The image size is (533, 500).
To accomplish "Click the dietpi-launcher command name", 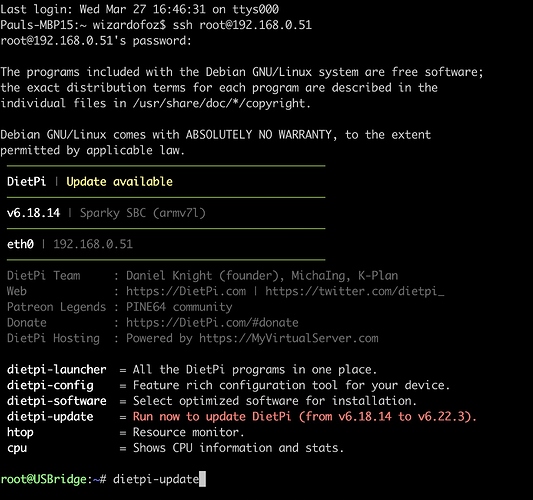I will tap(57, 369).
